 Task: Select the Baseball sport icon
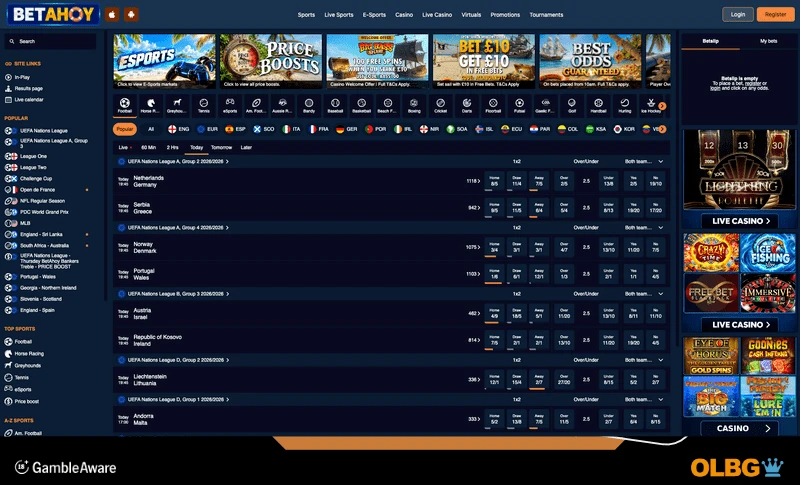click(335, 106)
